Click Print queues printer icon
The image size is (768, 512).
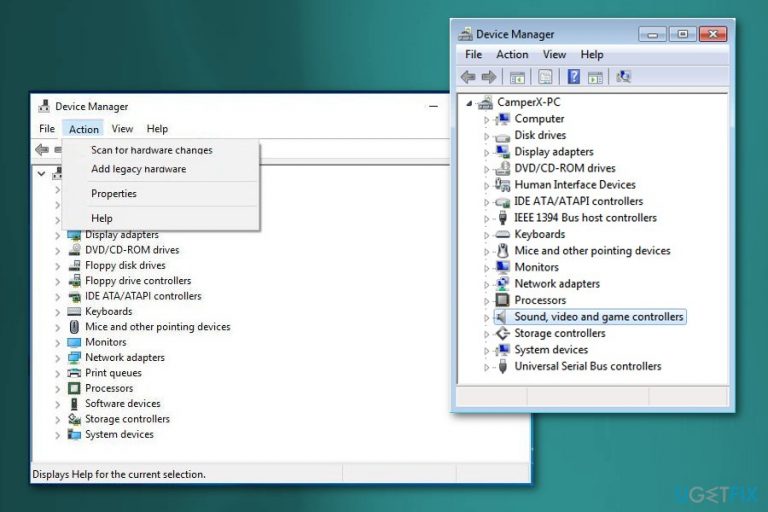[74, 373]
